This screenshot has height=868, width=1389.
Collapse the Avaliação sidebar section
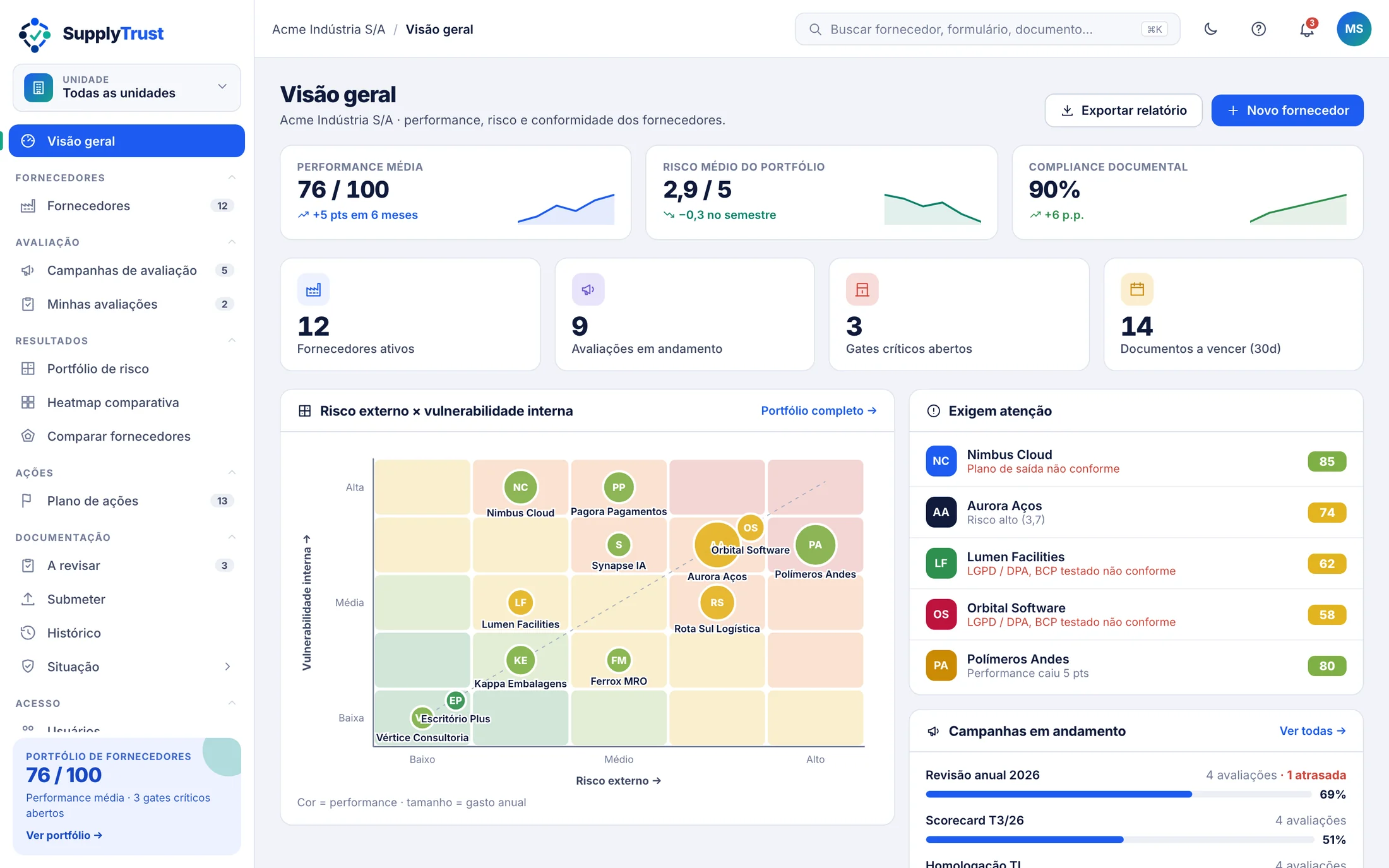click(232, 242)
